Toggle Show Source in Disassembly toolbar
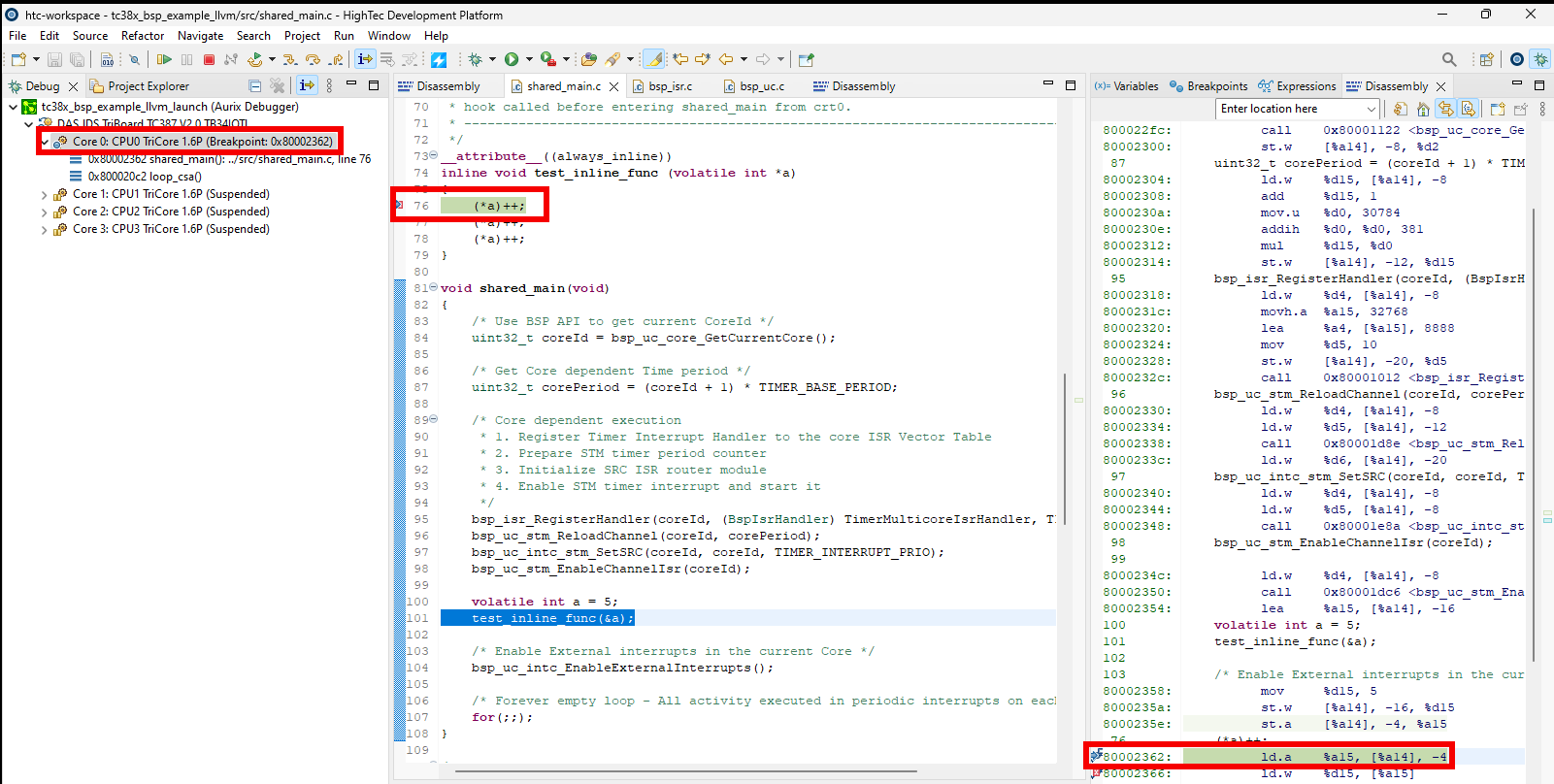 click(1469, 109)
